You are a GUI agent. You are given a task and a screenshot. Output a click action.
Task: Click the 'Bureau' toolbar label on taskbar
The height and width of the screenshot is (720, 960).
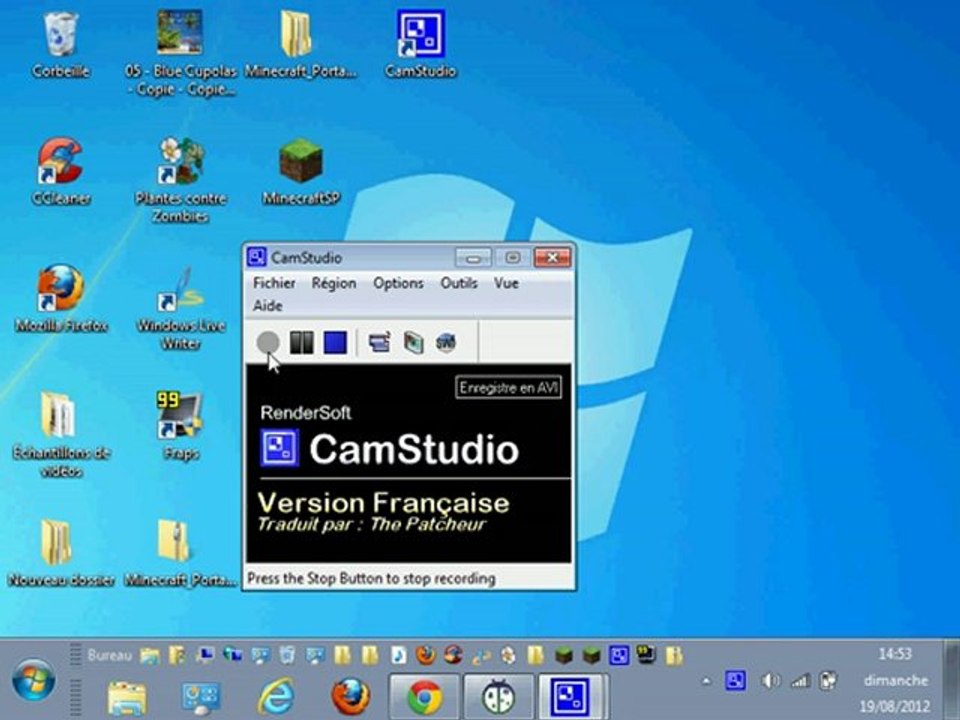(x=109, y=656)
